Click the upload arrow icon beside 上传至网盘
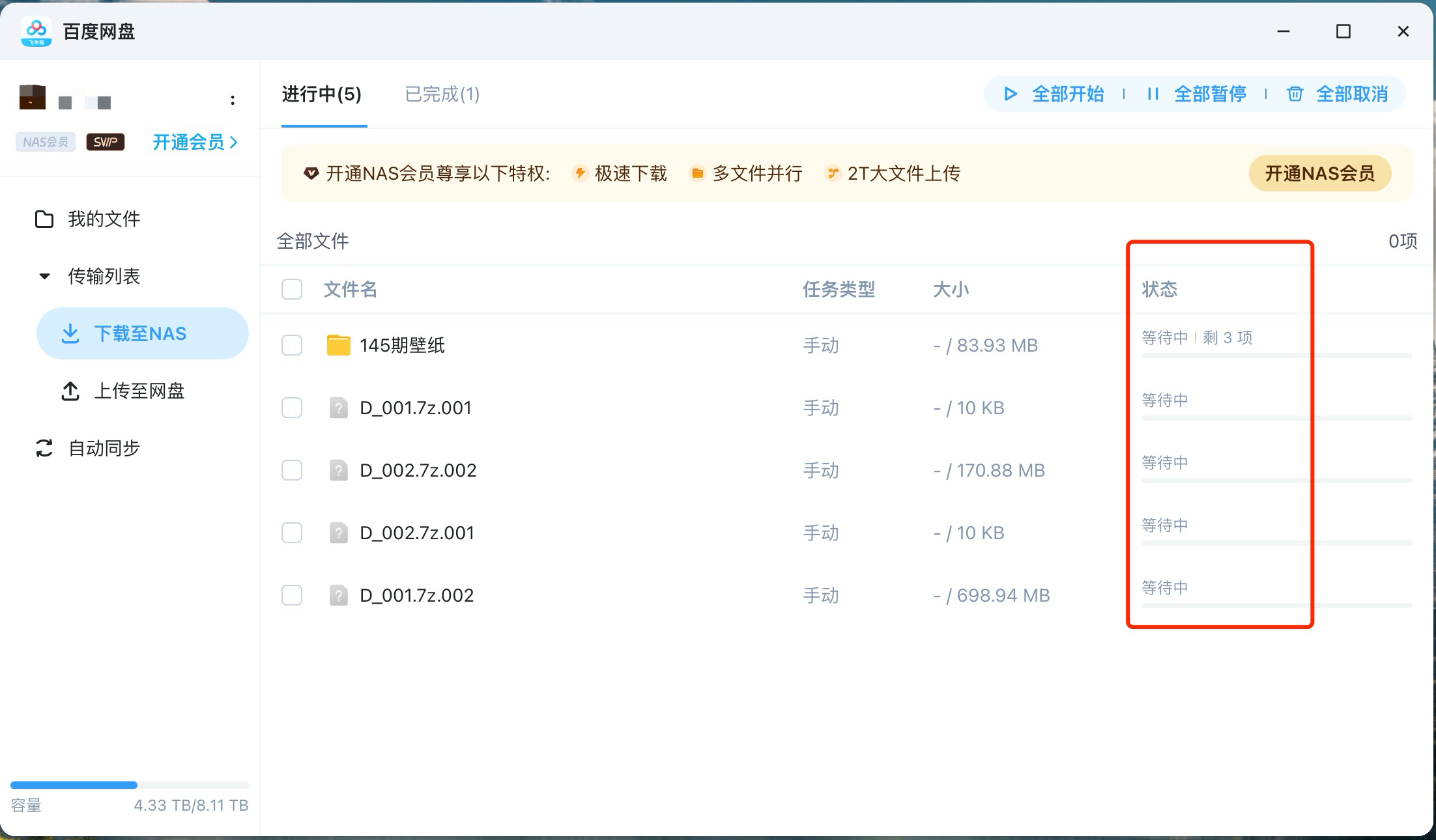 70,391
